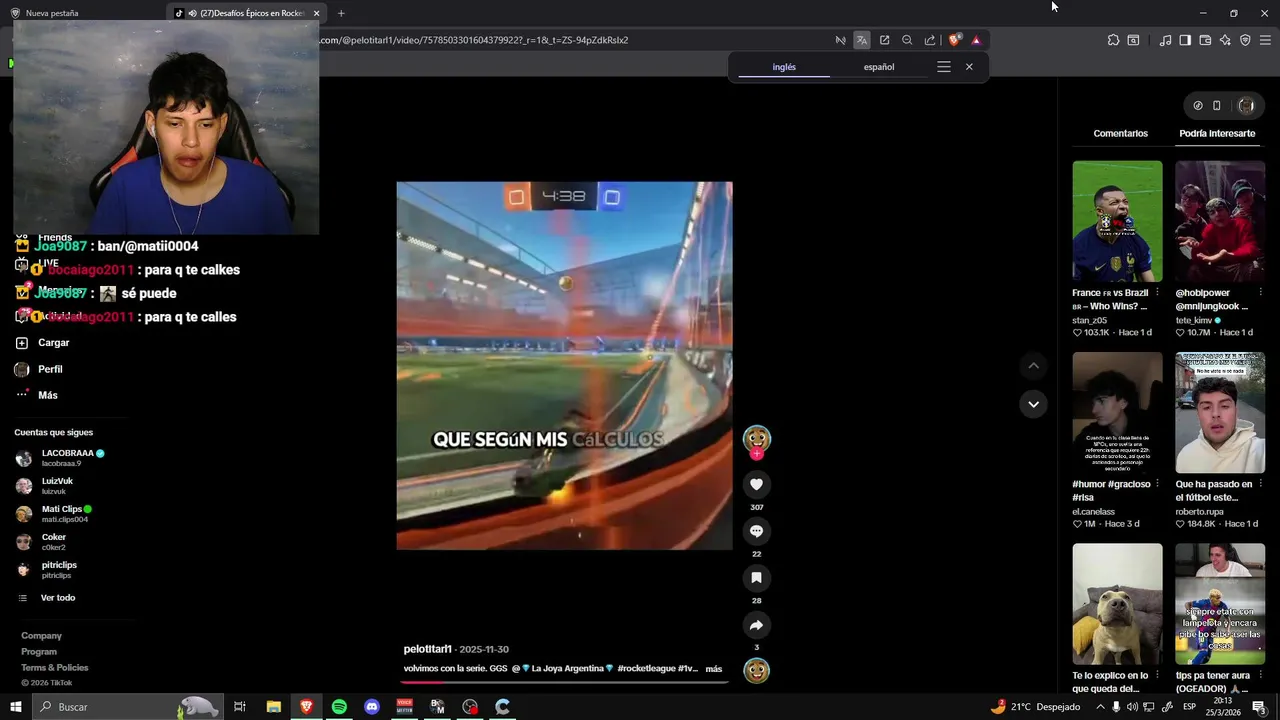Click the volume speaker icon in system tray
Viewport: 1280px width, 720px height.
(x=1132, y=707)
